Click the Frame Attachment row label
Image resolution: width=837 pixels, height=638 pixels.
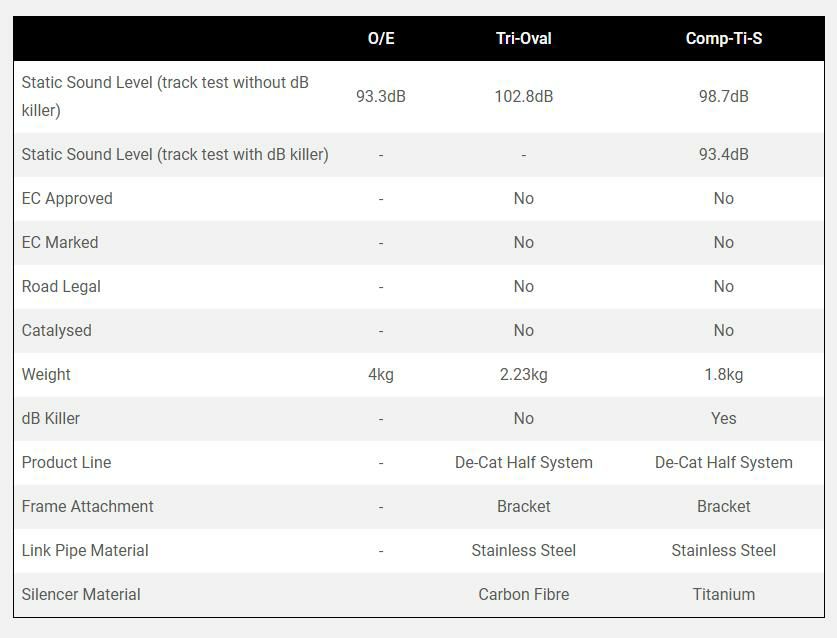[88, 507]
